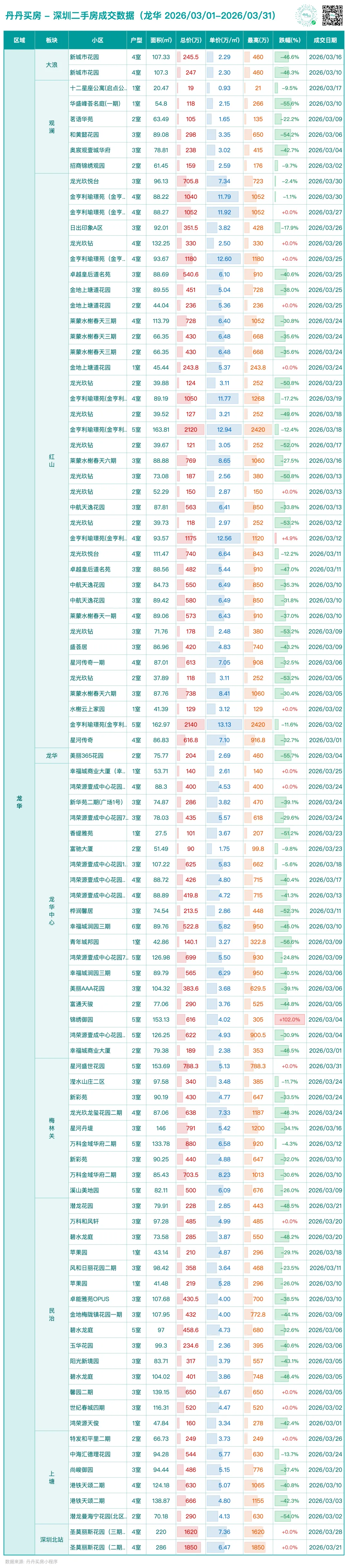This screenshot has height=1568, width=348.
Task: Select the 总价(万) column header
Action: [x=190, y=40]
